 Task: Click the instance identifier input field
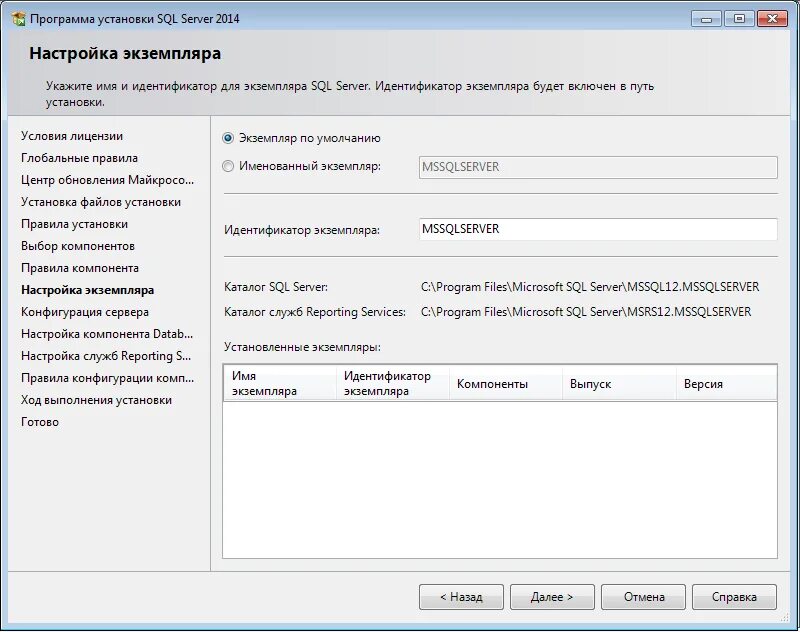(x=598, y=229)
